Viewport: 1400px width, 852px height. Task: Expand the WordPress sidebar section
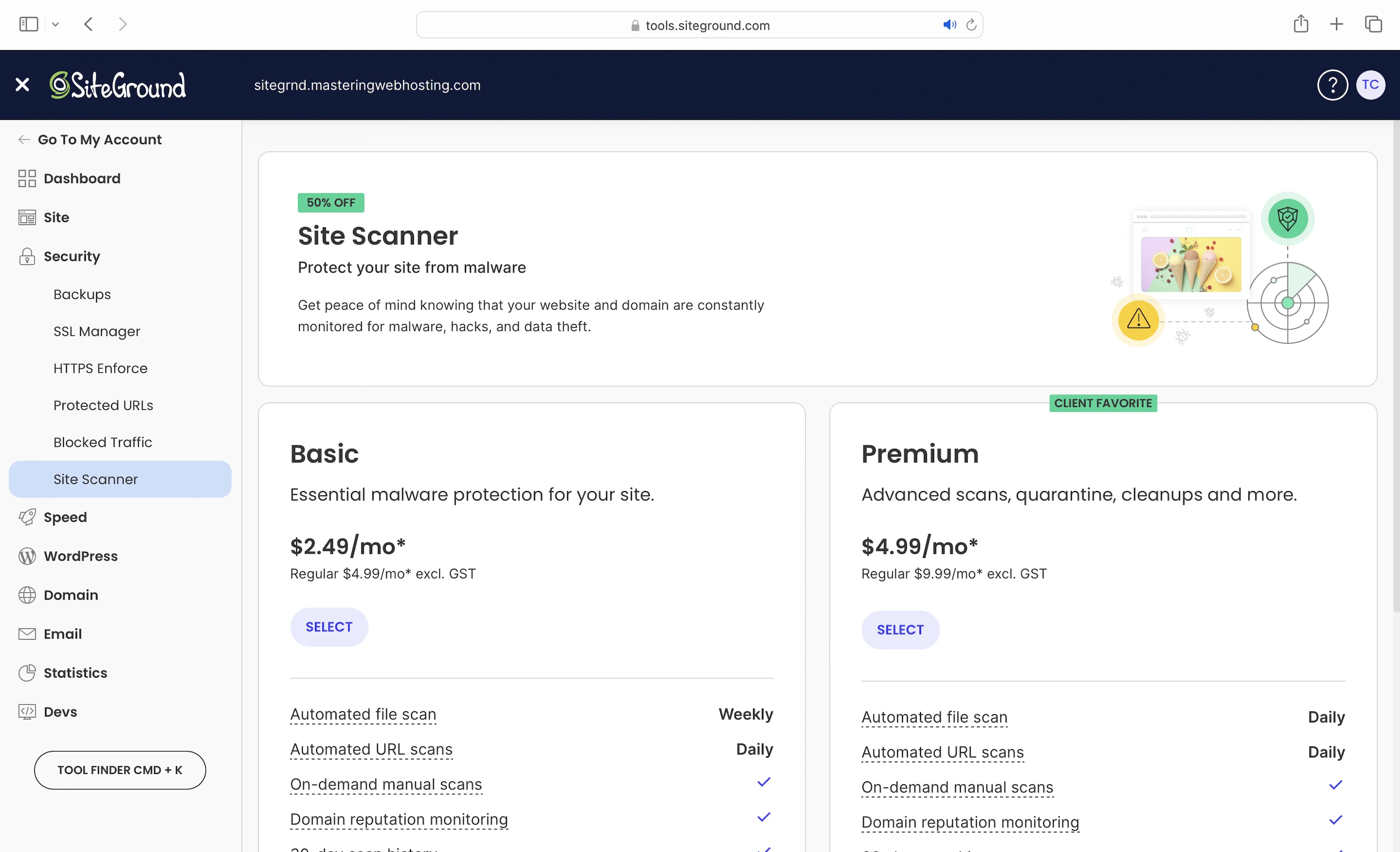[x=80, y=556]
